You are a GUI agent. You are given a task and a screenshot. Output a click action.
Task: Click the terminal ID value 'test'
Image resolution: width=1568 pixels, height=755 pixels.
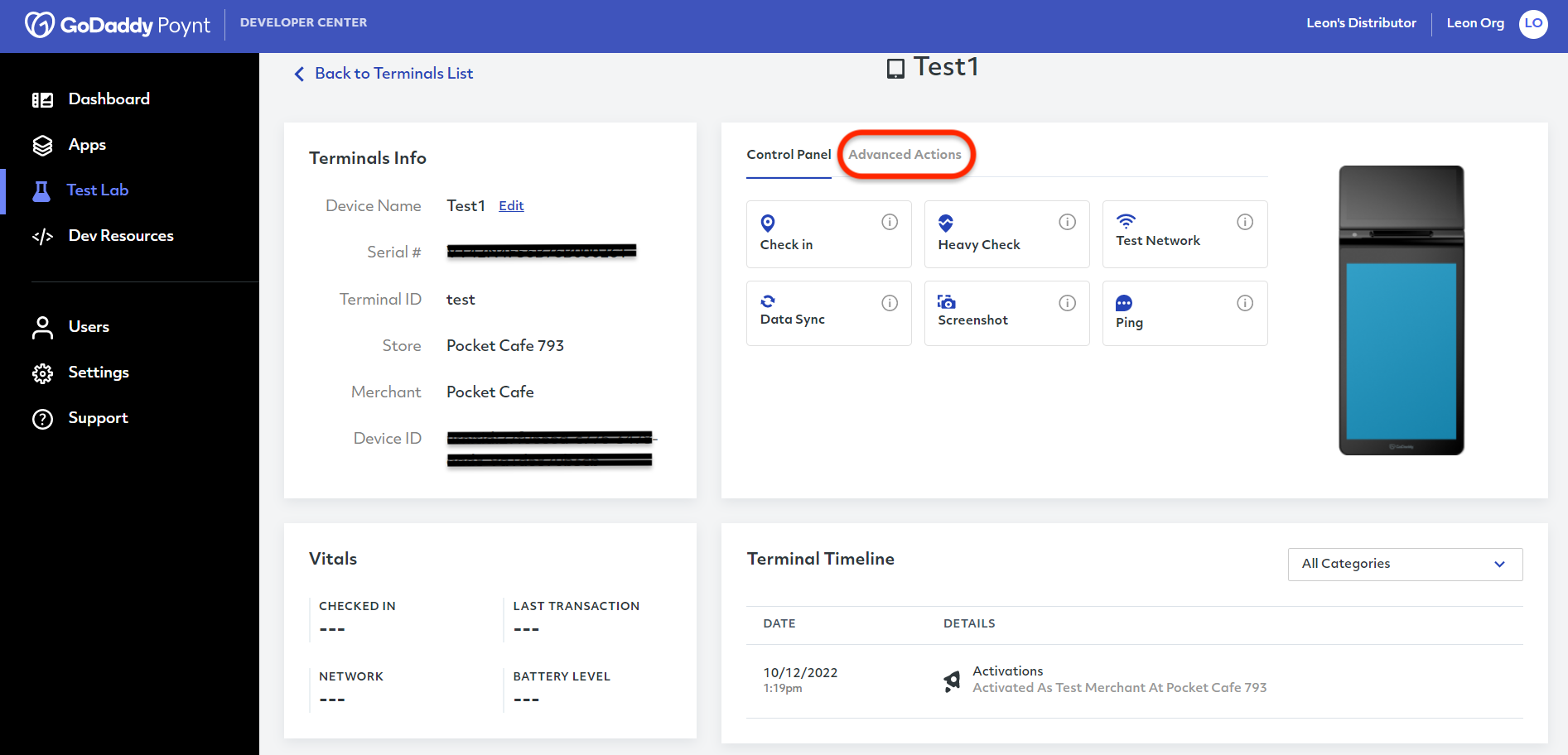[461, 300]
